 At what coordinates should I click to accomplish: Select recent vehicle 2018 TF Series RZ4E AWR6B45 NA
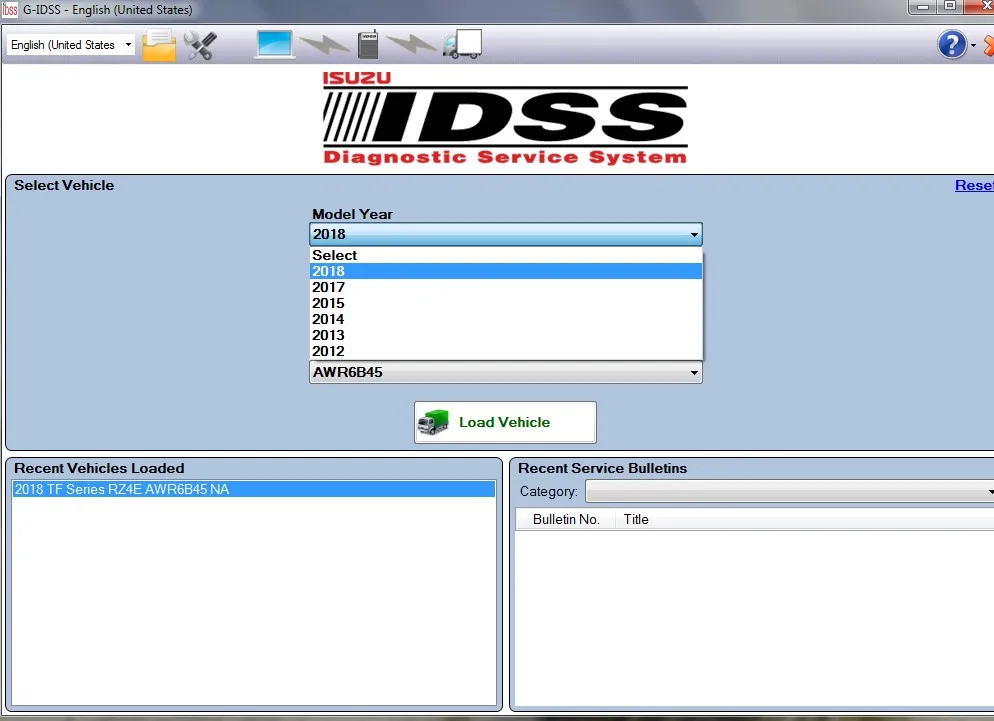254,489
